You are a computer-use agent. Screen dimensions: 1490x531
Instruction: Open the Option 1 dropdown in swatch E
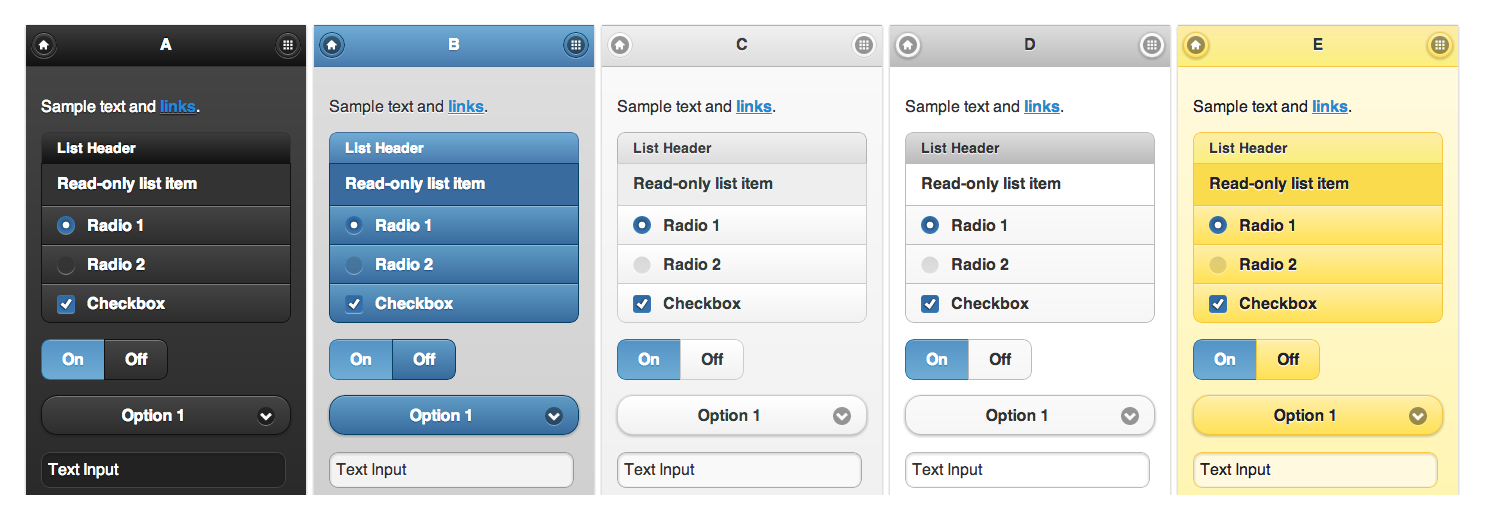pos(1318,416)
